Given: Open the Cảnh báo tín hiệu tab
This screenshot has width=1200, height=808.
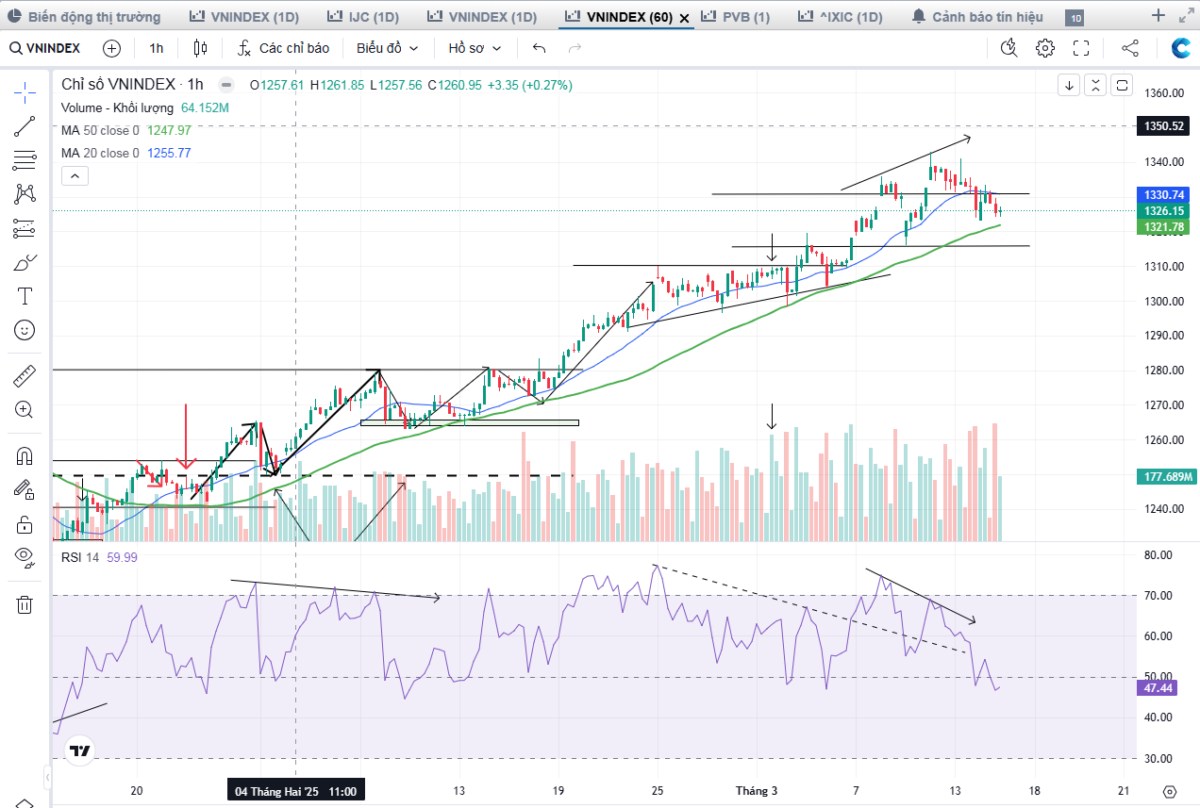Looking at the screenshot, I should (x=978, y=17).
